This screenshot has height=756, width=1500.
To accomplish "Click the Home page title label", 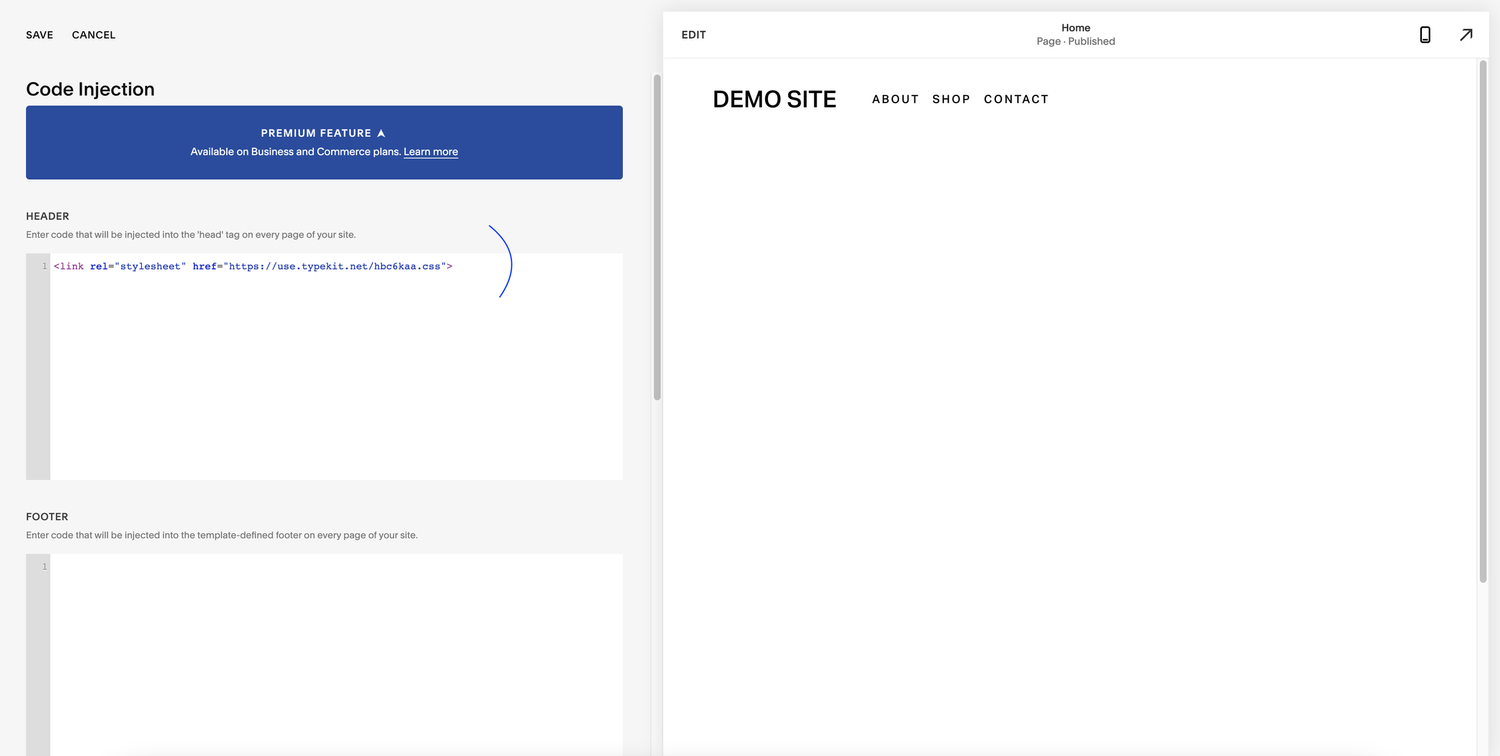I will click(1075, 27).
